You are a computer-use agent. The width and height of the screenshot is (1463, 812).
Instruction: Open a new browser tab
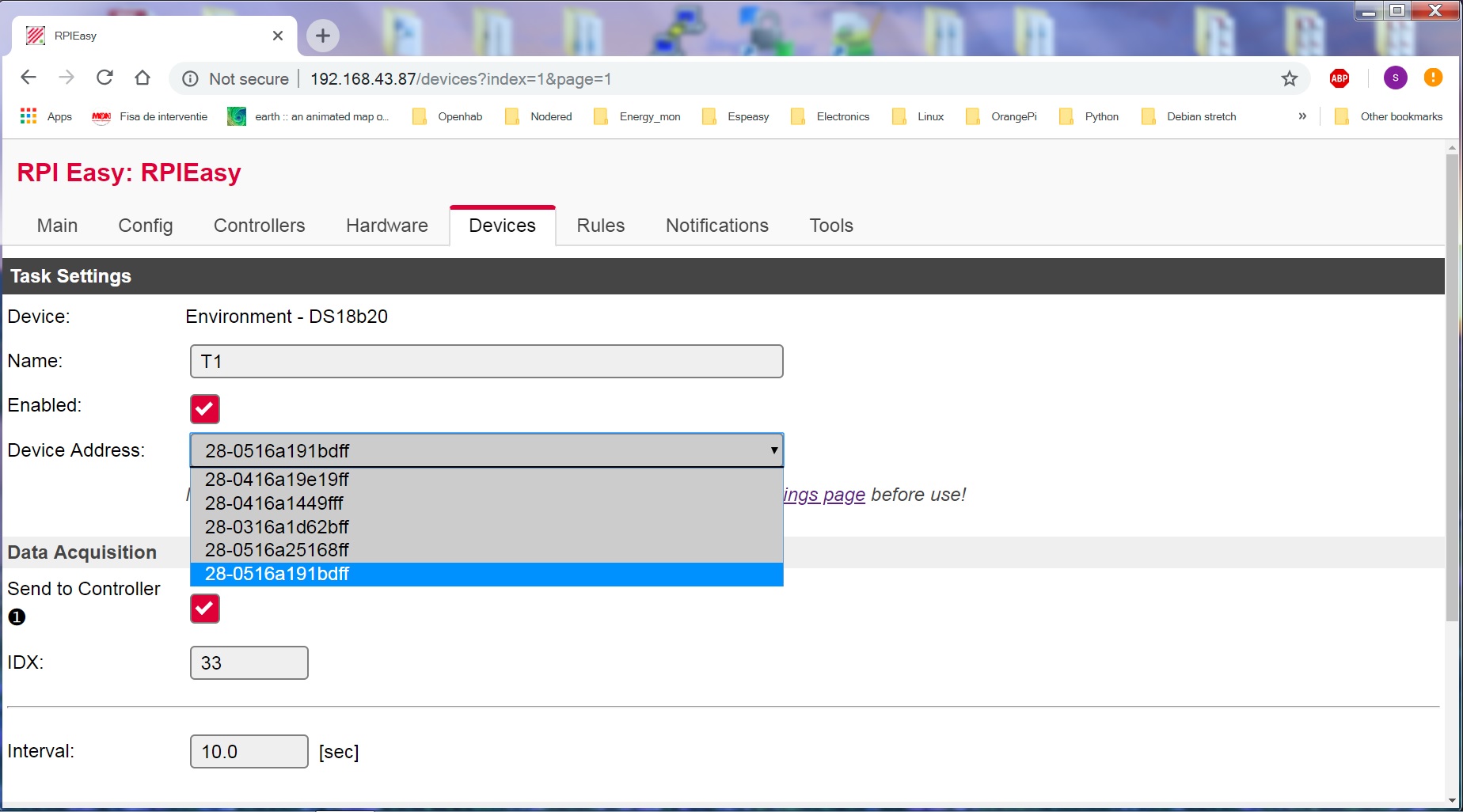[323, 36]
